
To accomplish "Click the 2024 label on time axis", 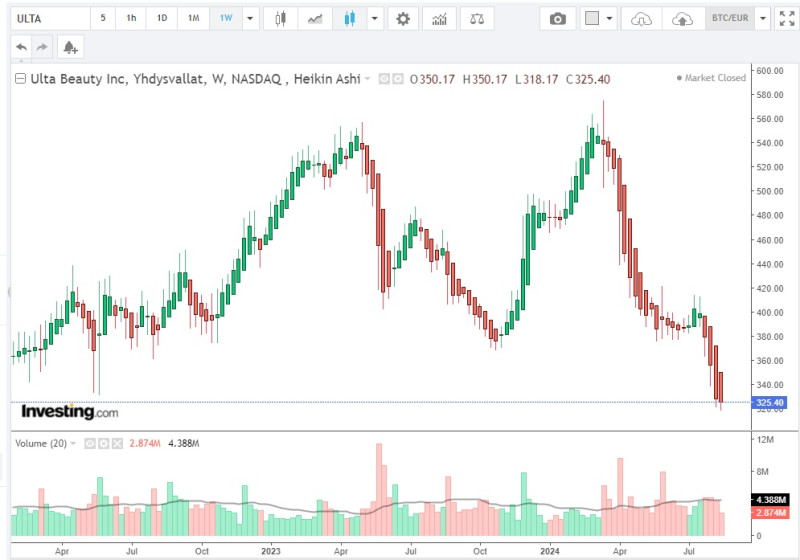I will [549, 551].
